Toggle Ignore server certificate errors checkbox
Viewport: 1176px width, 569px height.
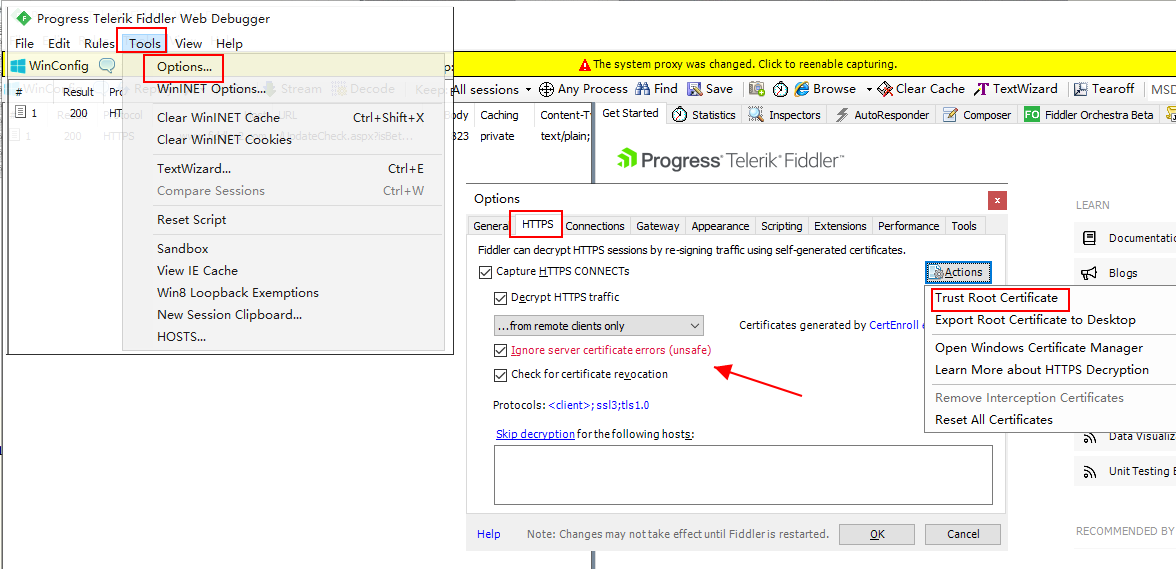pyautogui.click(x=500, y=350)
